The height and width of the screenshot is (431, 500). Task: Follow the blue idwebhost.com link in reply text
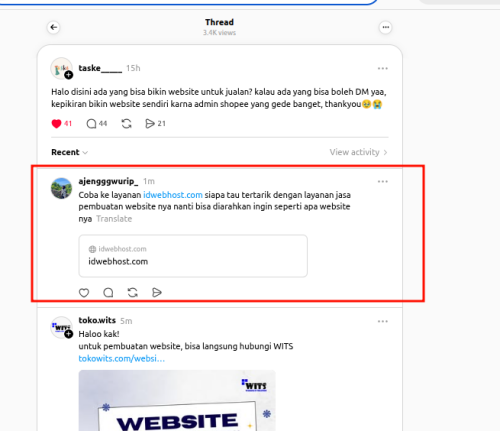click(x=173, y=195)
